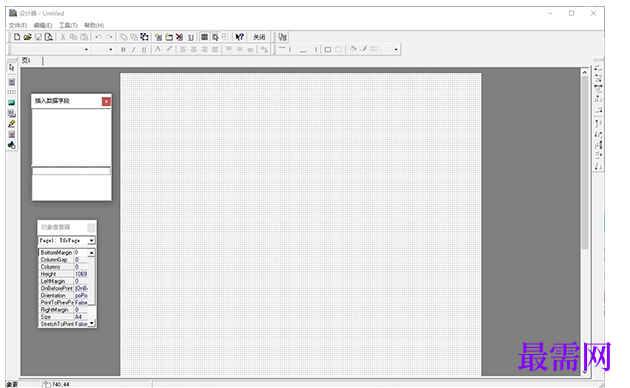Screen dimensions: 630x388
Task: Save the report using the floppy disk icon
Action: [38, 37]
